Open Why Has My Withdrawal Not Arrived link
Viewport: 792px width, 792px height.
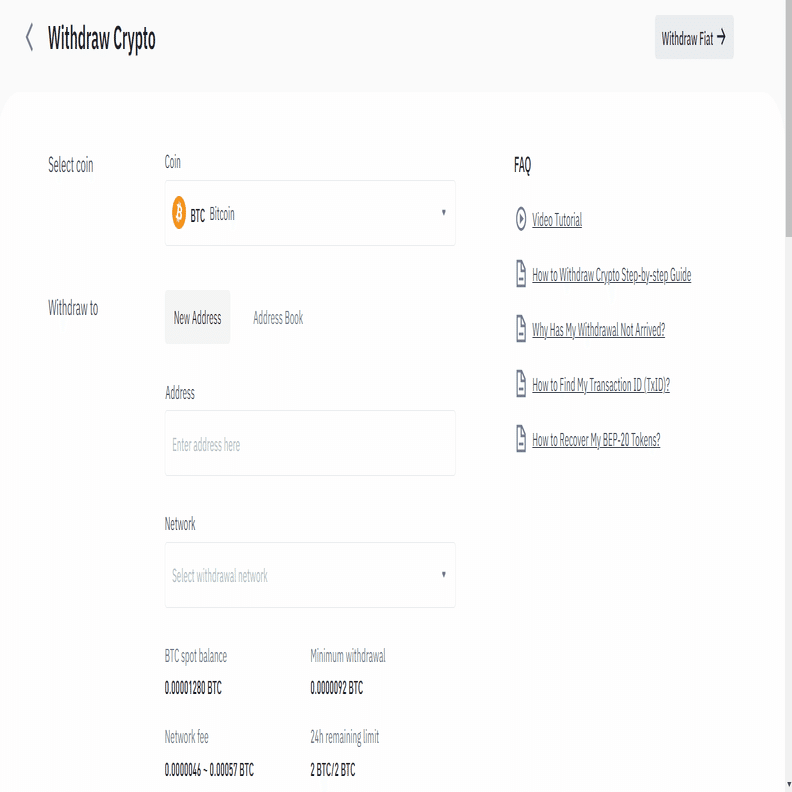click(598, 330)
